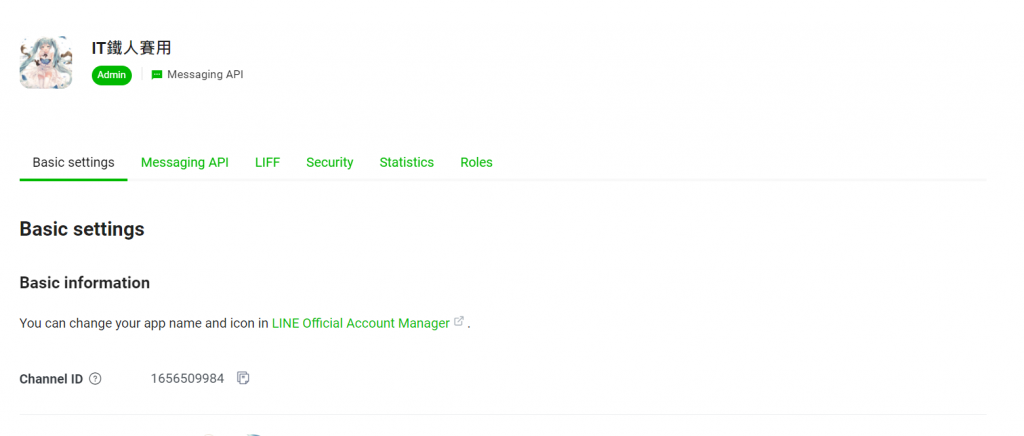Viewport: 1024px width, 436px height.
Task: Click the Channel ID field label
Action: click(52, 379)
